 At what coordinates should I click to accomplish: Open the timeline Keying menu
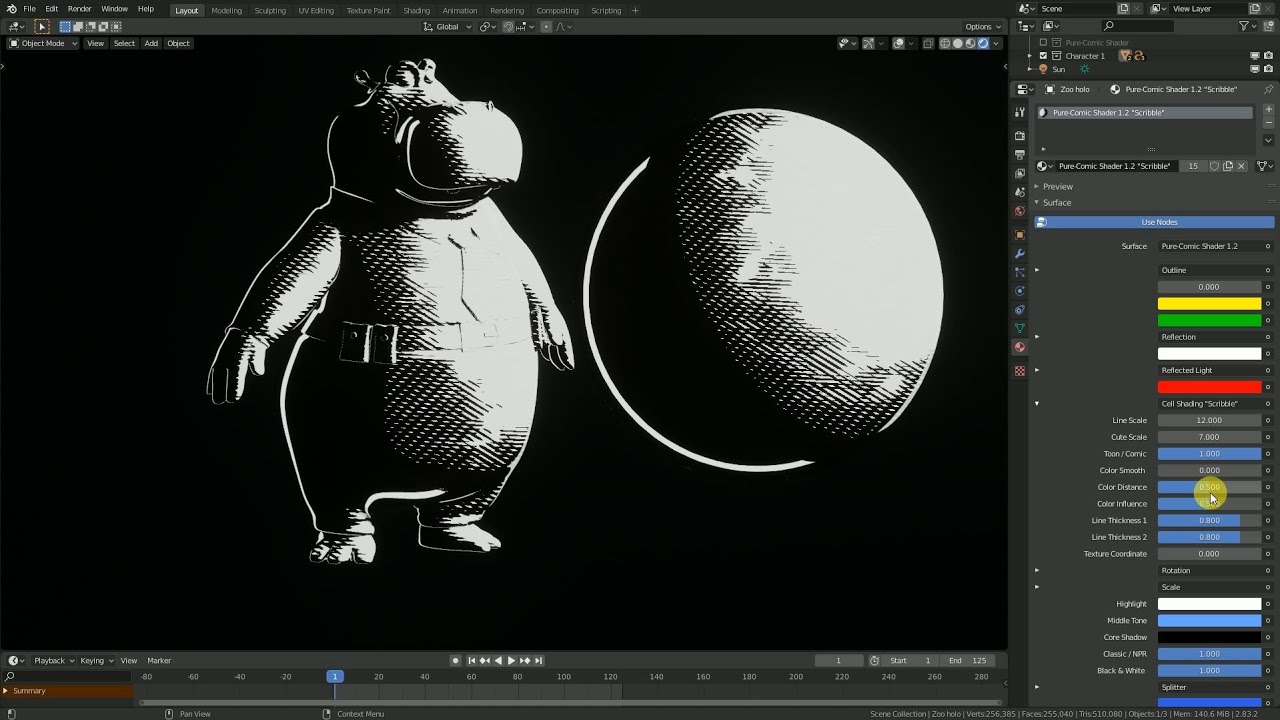point(96,660)
